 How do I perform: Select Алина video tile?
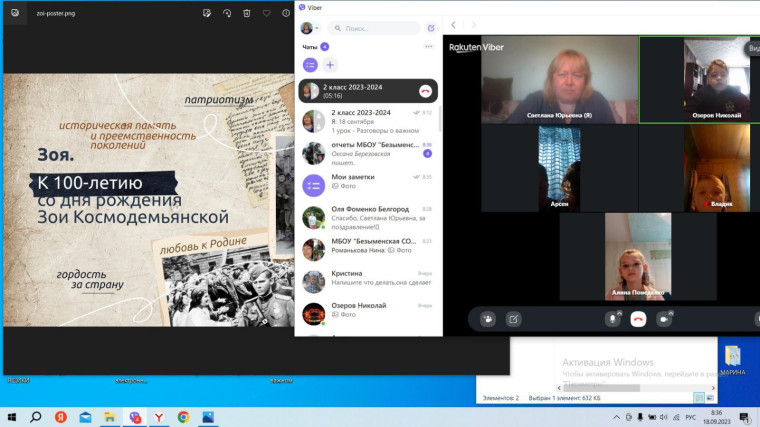(638, 256)
